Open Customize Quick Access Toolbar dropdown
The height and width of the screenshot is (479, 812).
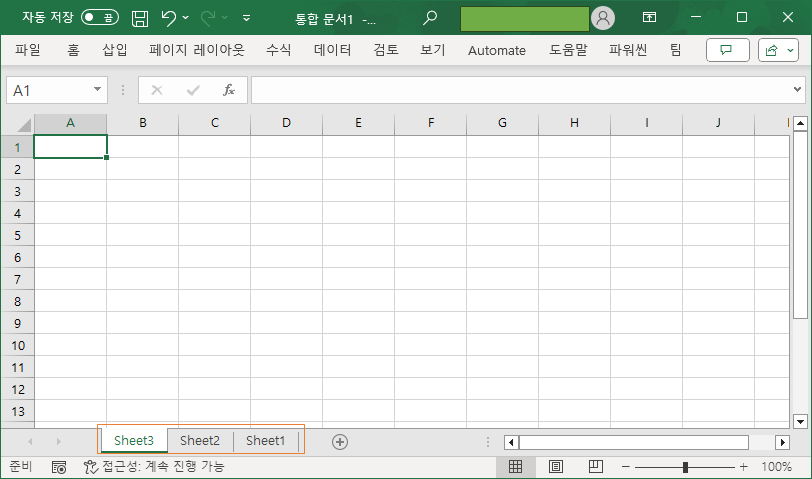246,18
